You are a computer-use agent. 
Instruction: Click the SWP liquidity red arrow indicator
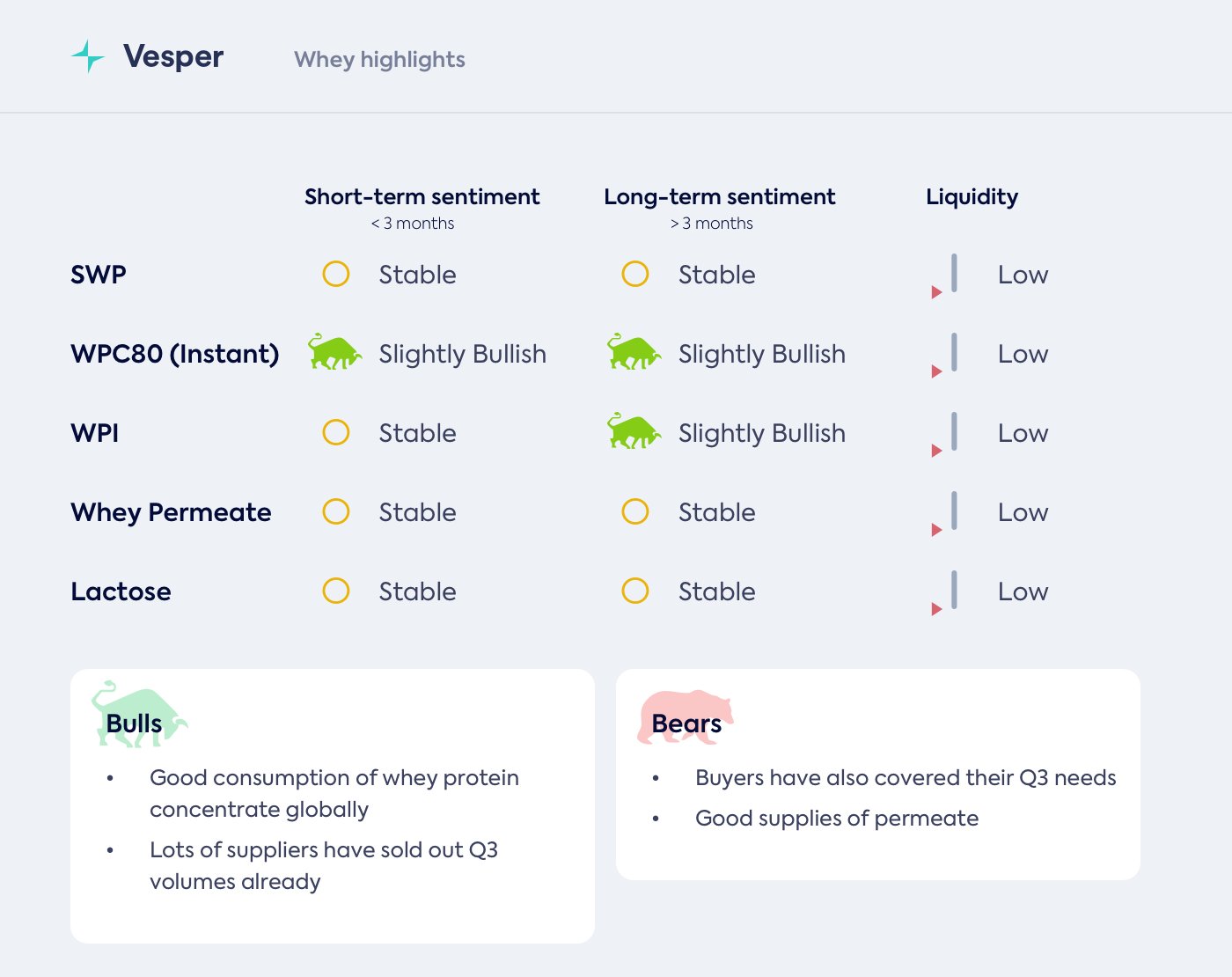tap(936, 292)
